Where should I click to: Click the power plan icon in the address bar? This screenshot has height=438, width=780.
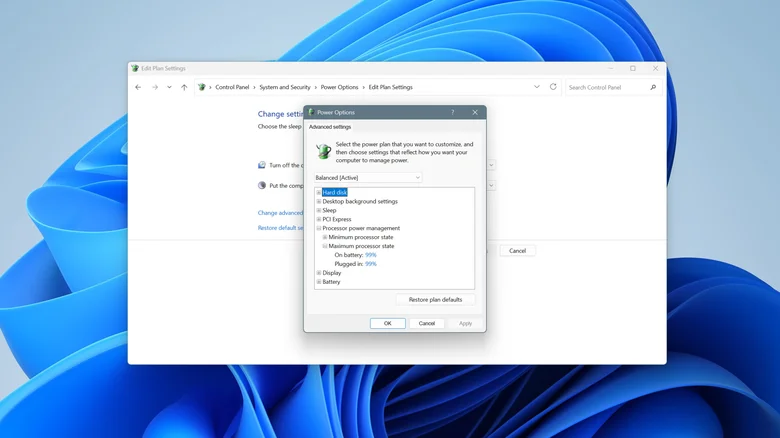click(201, 87)
